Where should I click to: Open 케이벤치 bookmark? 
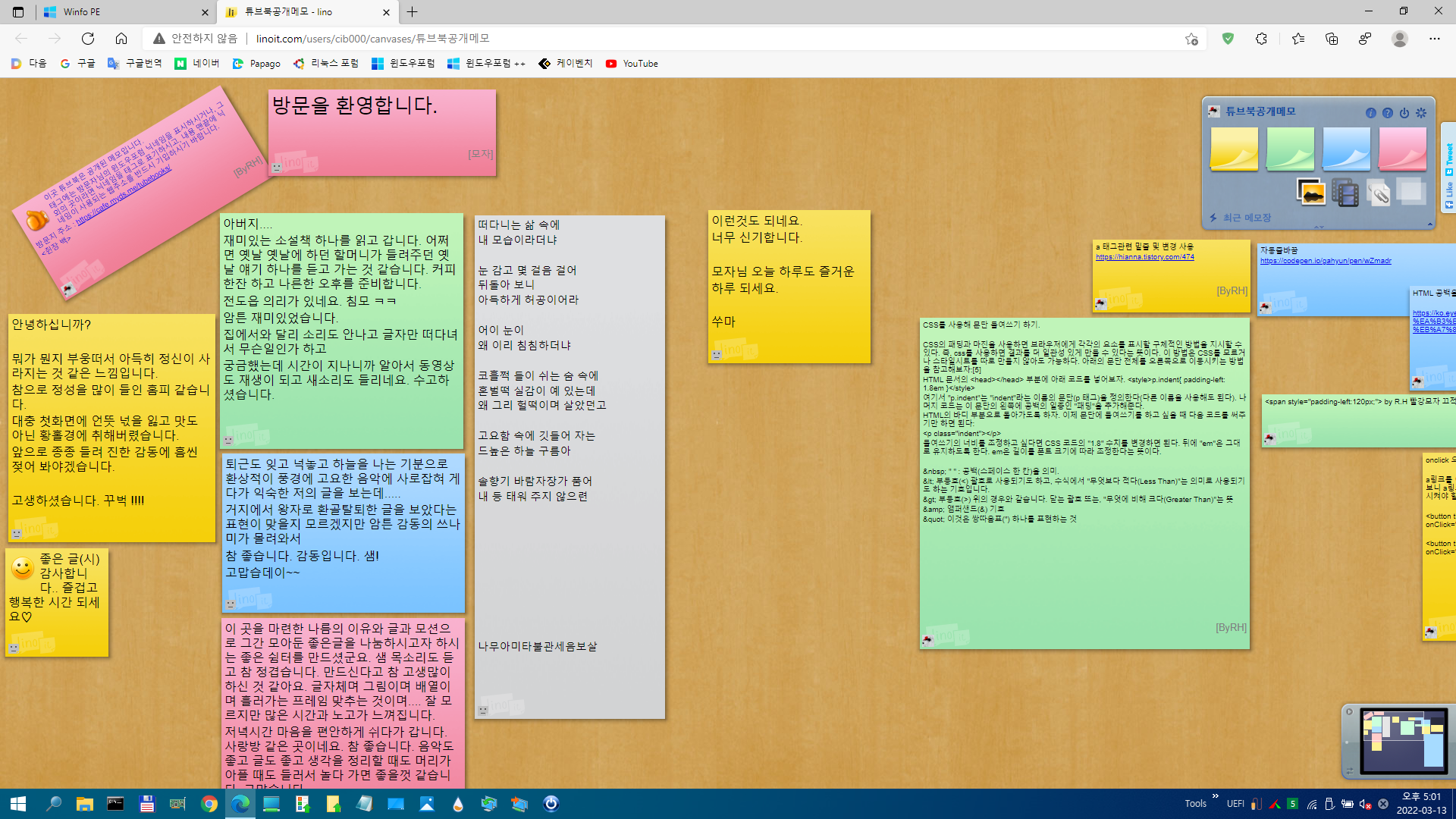tap(565, 64)
